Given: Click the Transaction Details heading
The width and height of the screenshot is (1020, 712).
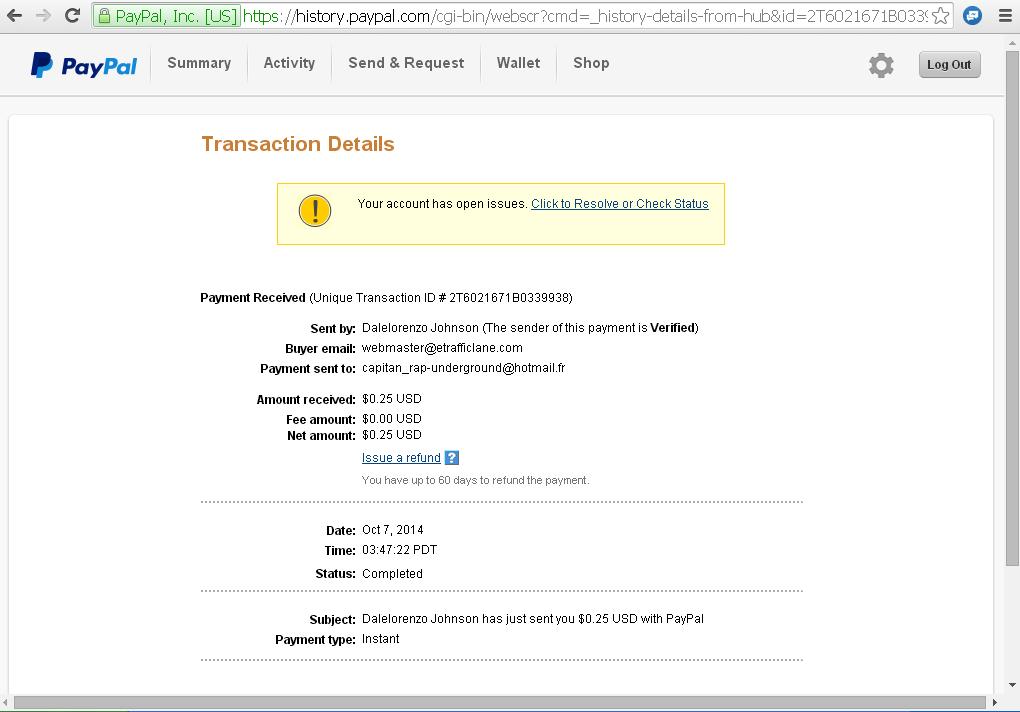Looking at the screenshot, I should click(298, 144).
